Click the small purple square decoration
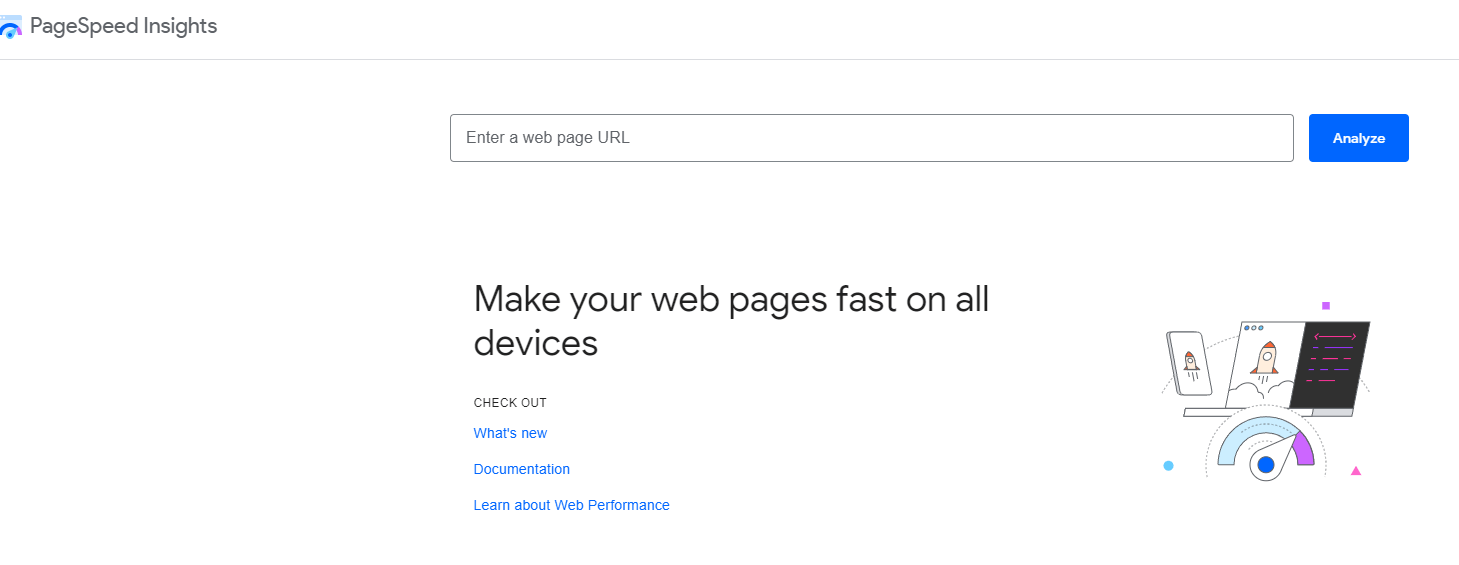 pyautogui.click(x=1326, y=305)
